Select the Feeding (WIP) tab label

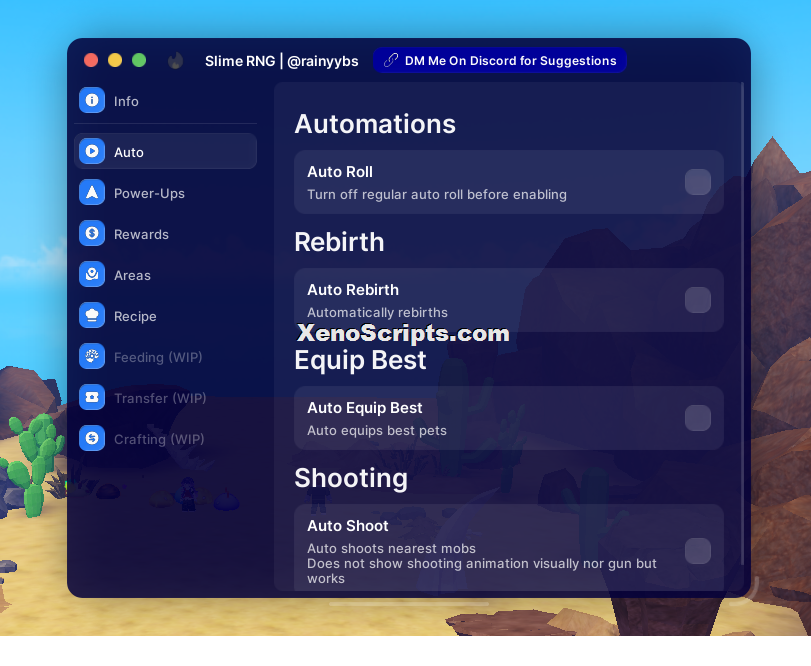(158, 357)
